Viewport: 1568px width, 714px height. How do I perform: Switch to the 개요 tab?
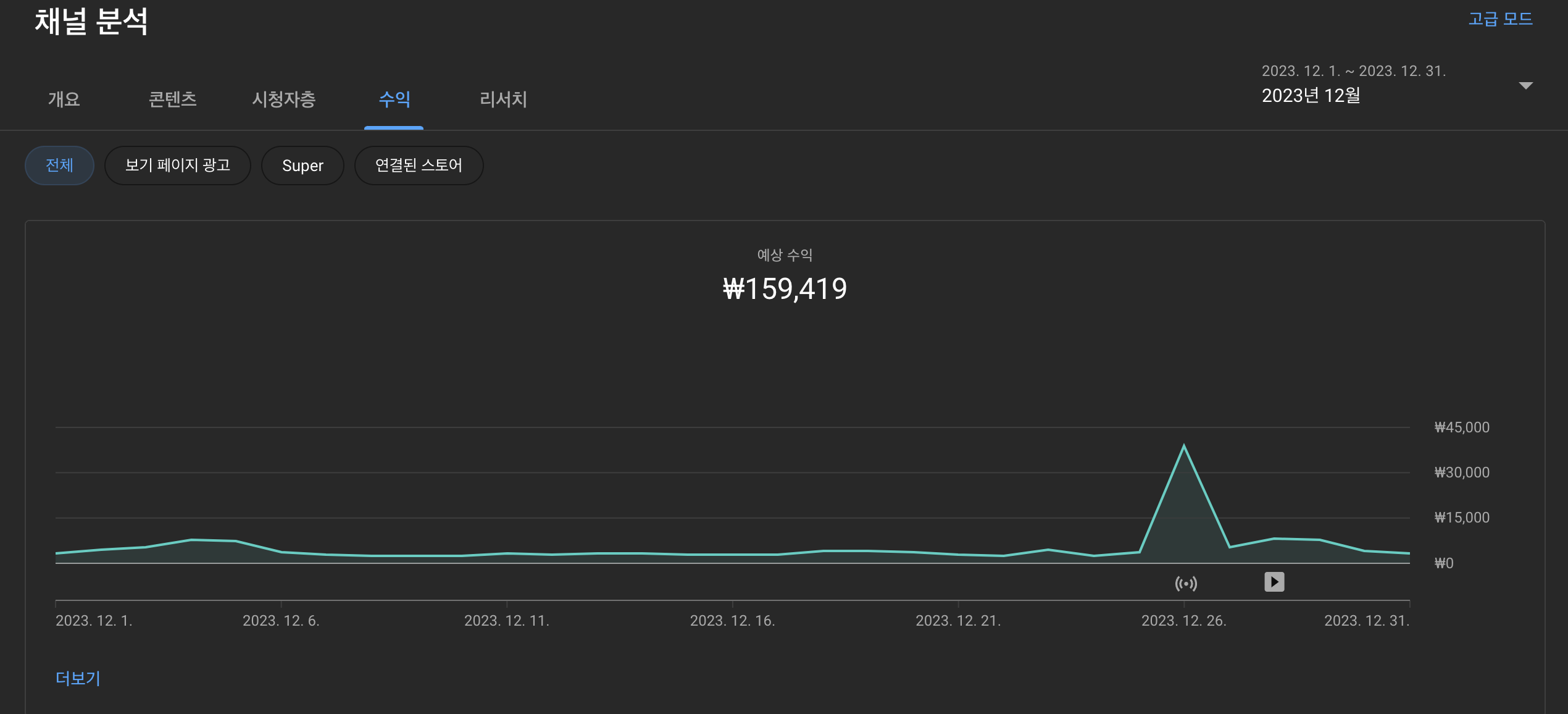click(x=64, y=99)
